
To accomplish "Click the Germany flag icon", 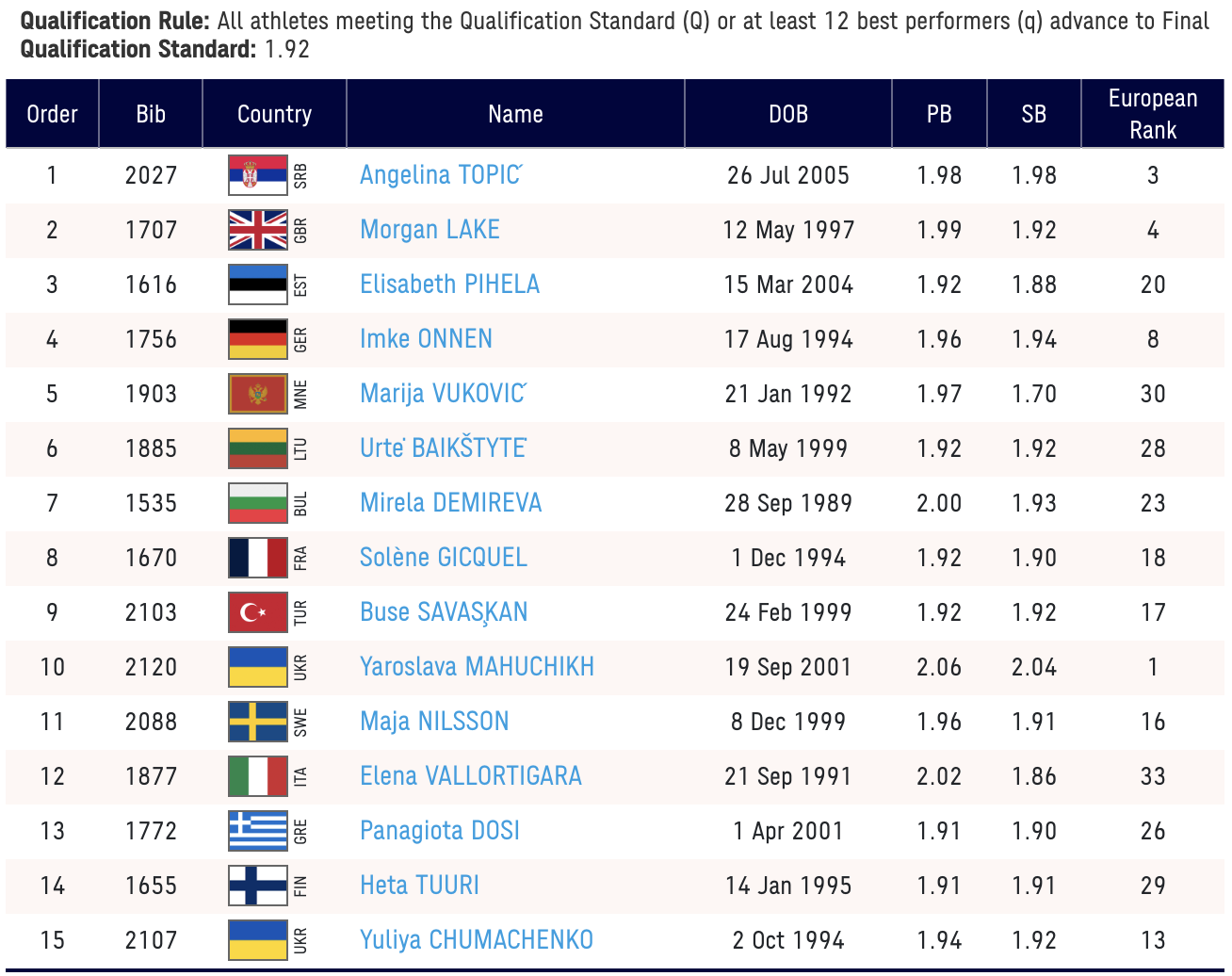I will [x=257, y=339].
